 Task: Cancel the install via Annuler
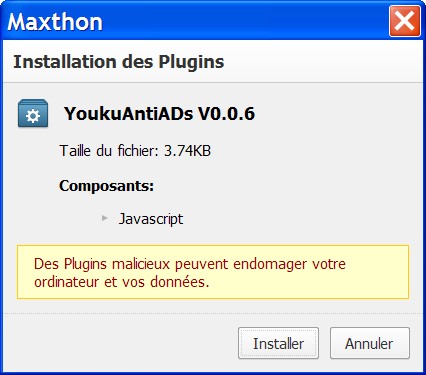pyautogui.click(x=370, y=343)
